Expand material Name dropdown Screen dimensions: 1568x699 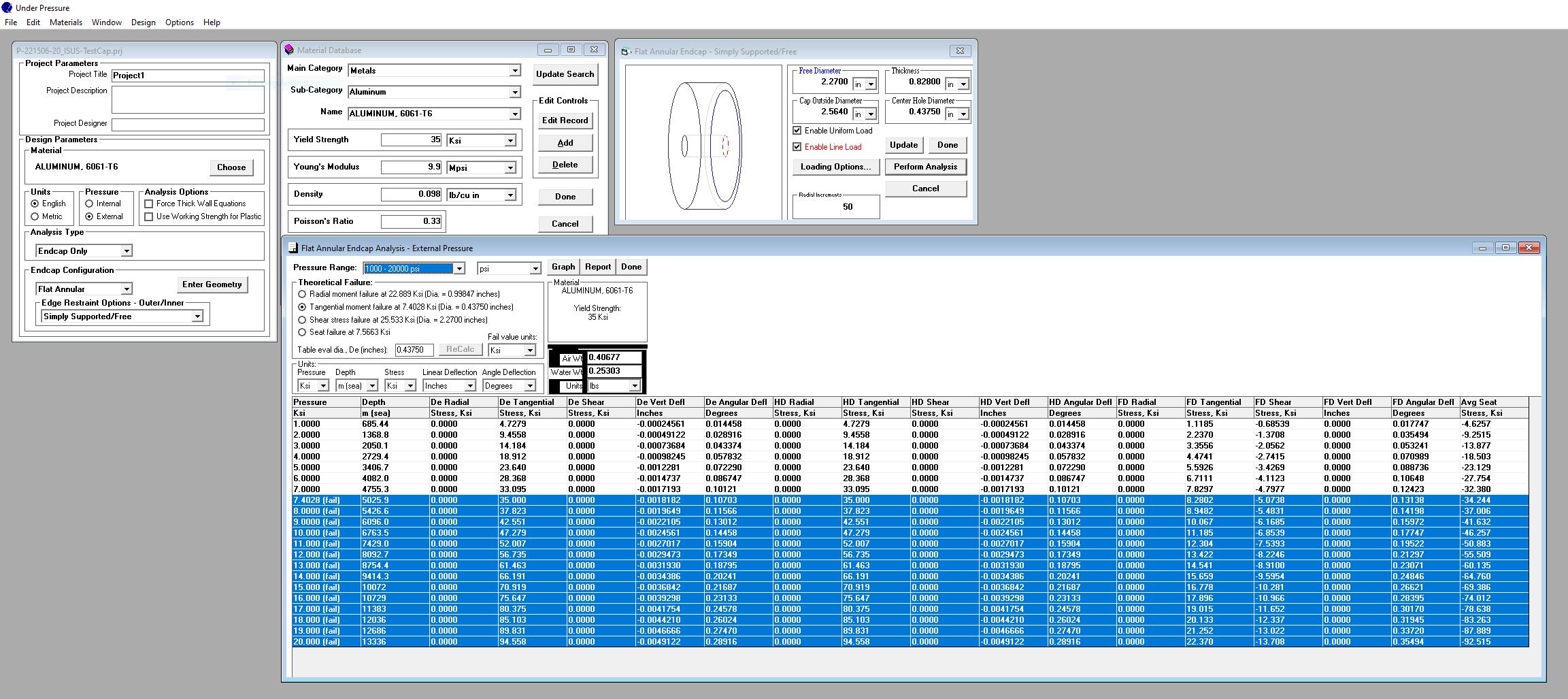coord(515,114)
